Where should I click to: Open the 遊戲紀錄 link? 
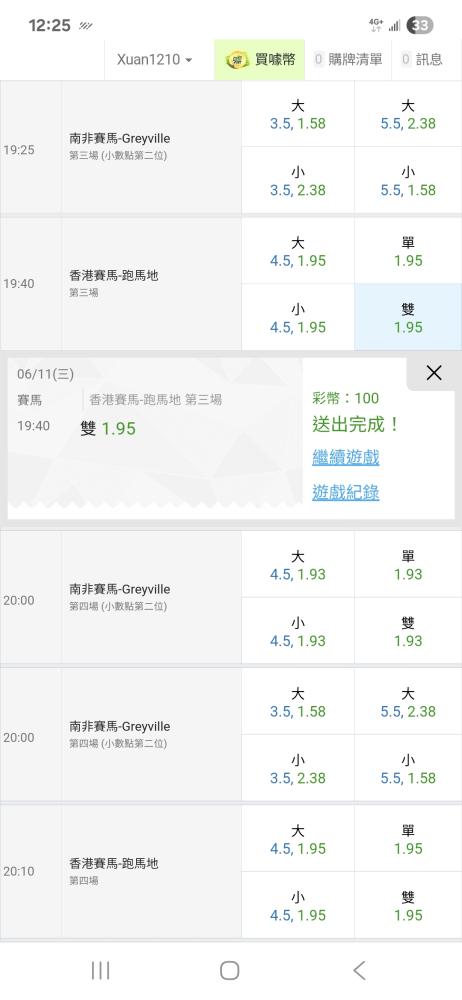pyautogui.click(x=346, y=492)
